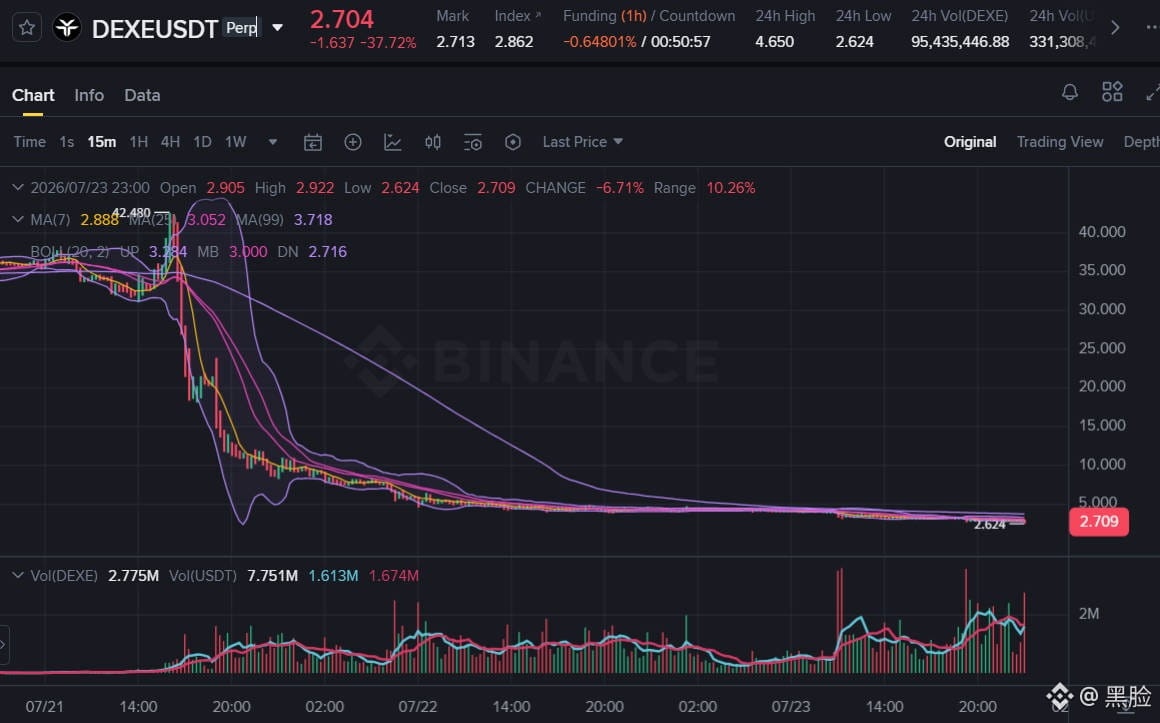Expand chart to fullscreen
This screenshot has width=1160, height=723.
[x=1152, y=92]
